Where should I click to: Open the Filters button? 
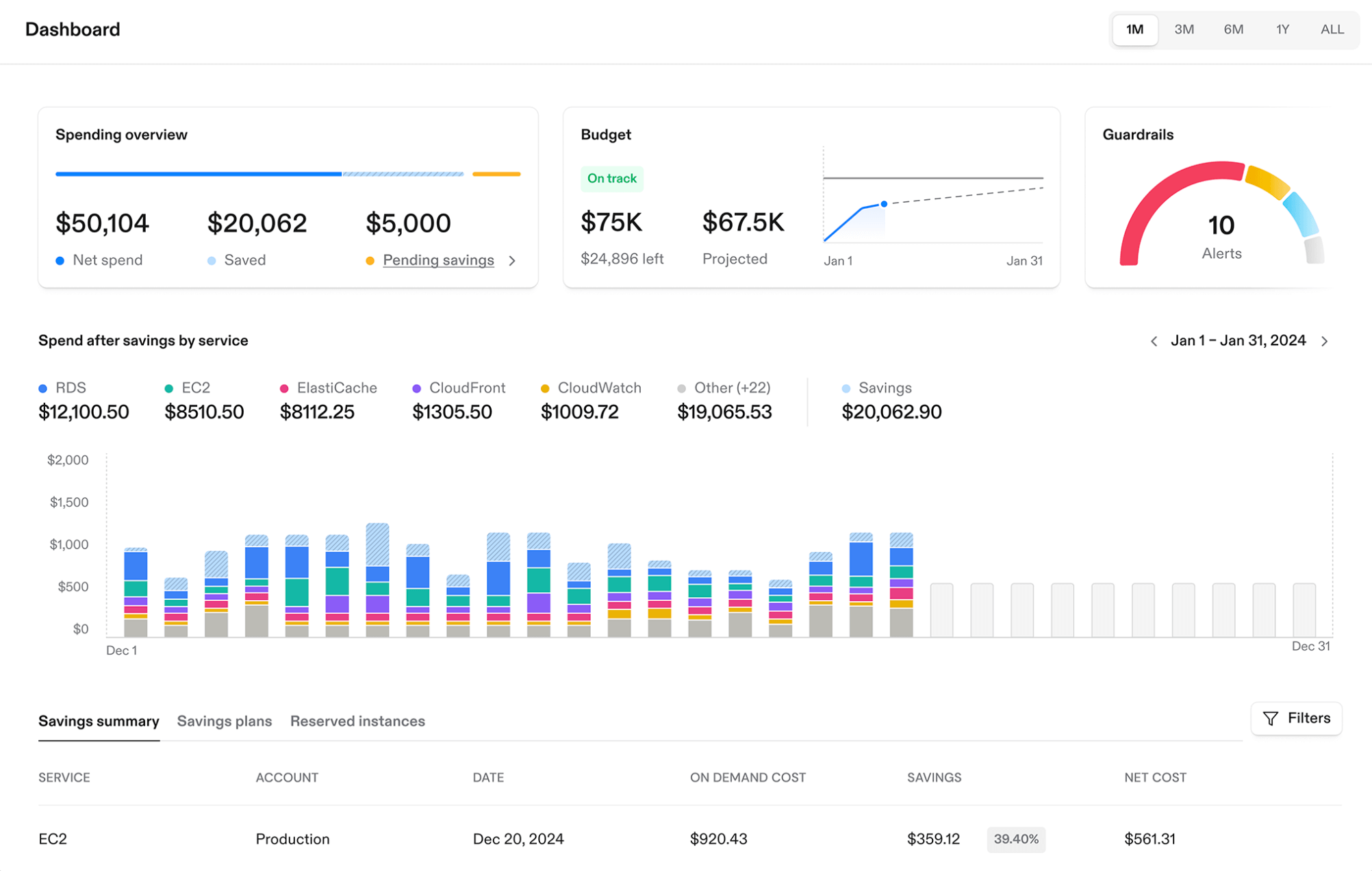[x=1296, y=718]
